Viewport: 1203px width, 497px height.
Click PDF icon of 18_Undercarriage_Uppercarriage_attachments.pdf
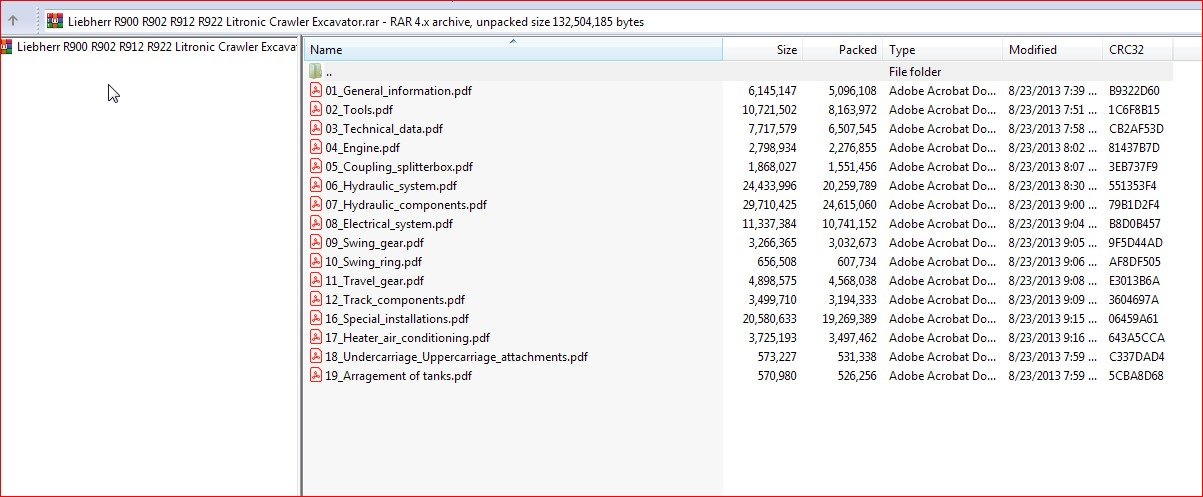point(316,357)
